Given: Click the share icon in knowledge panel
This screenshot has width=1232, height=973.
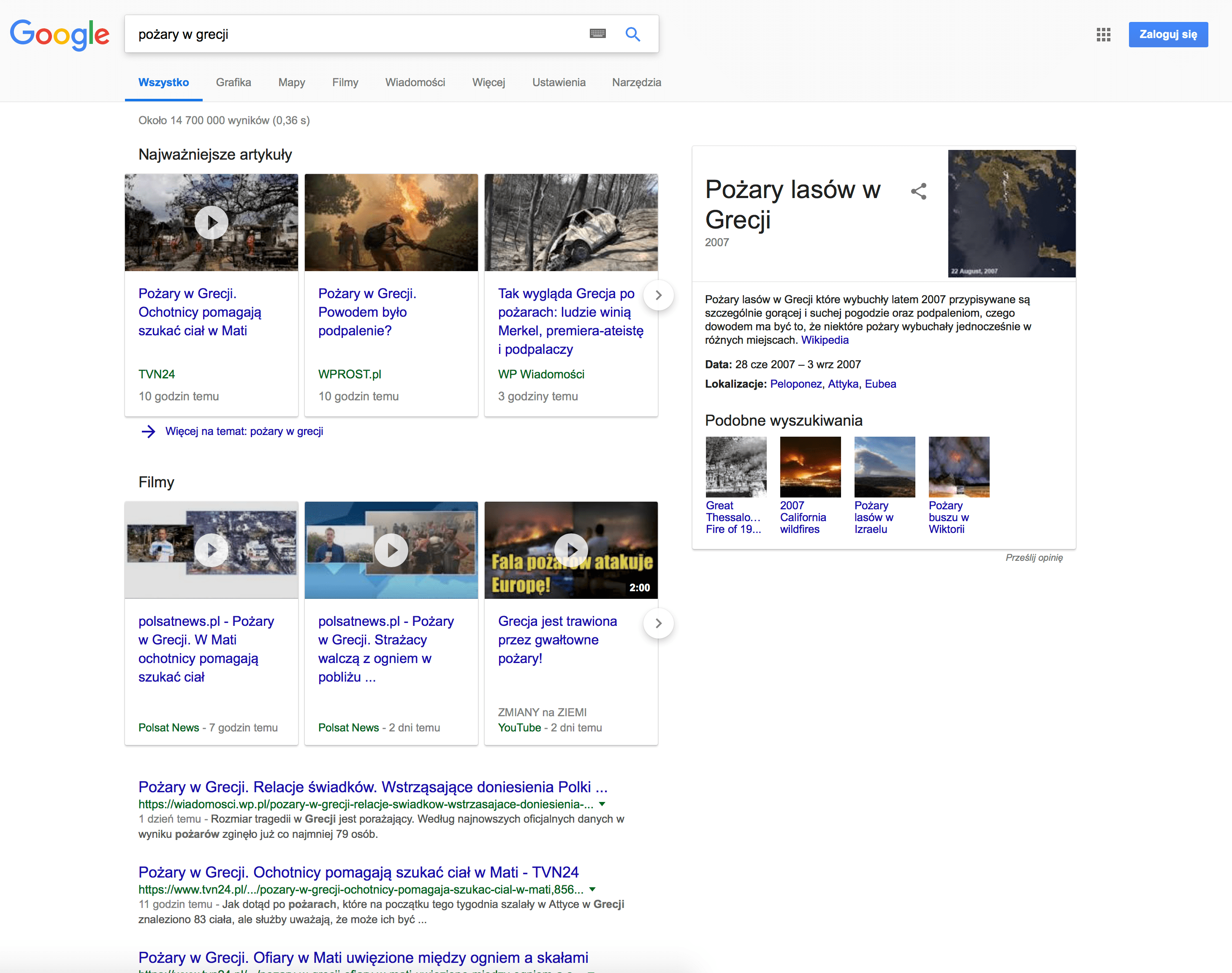Looking at the screenshot, I should pos(918,191).
